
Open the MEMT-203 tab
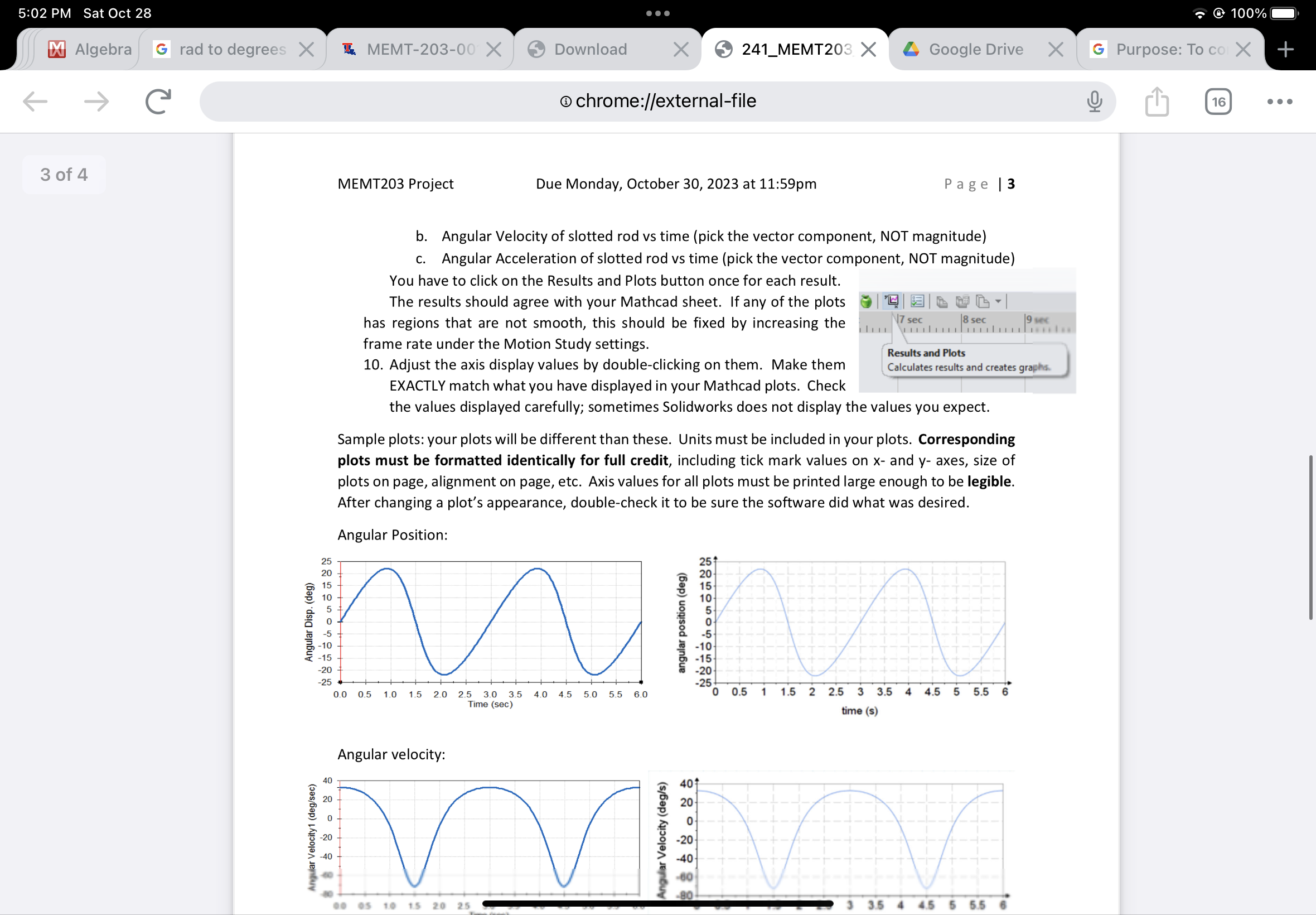pyautogui.click(x=413, y=49)
